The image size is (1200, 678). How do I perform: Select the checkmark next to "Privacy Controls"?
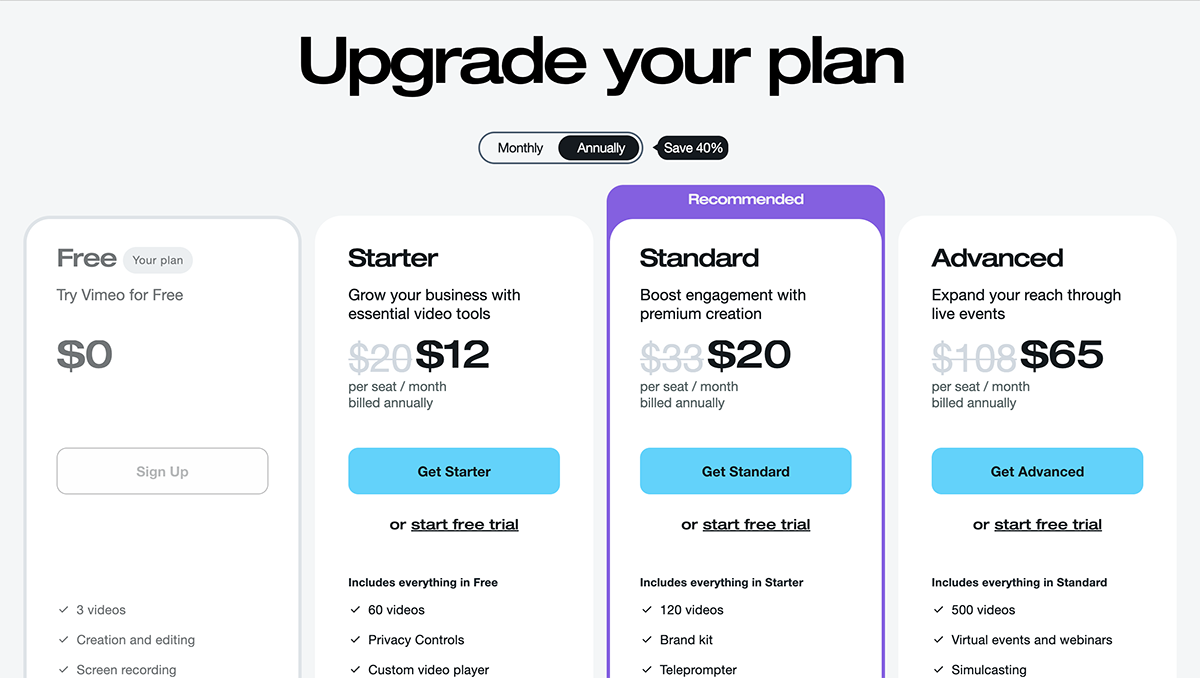coord(354,640)
